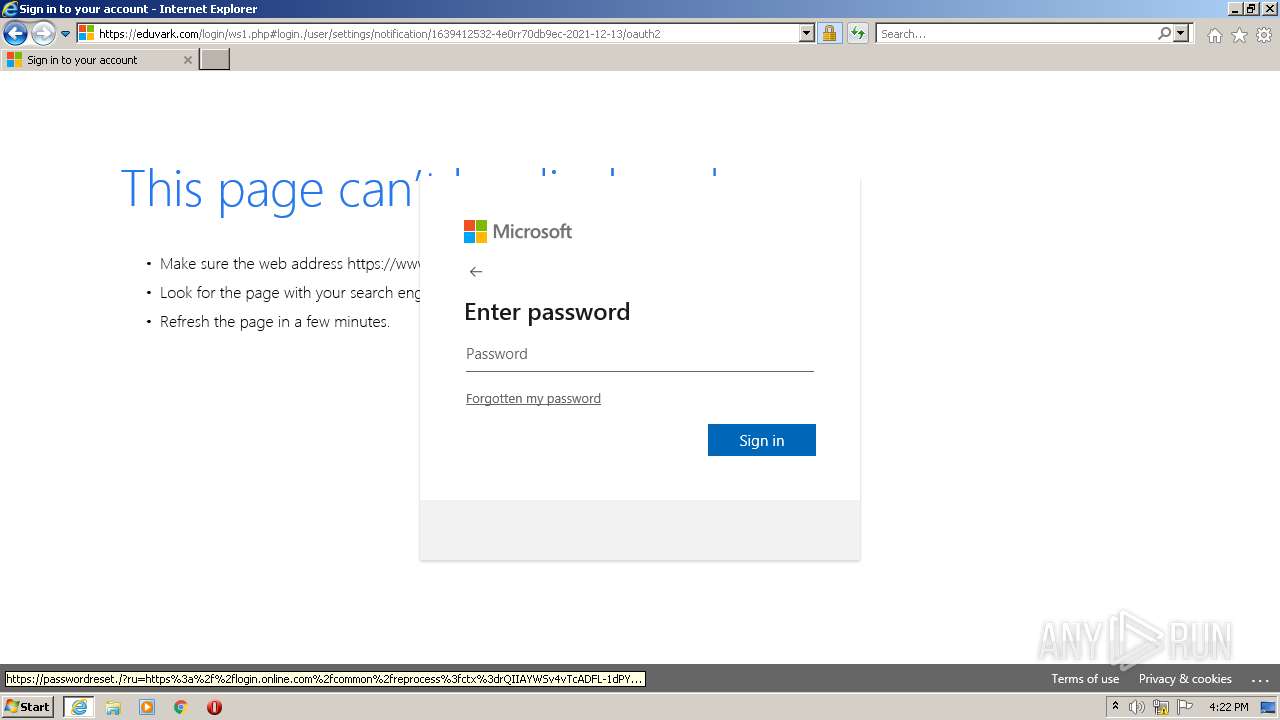Image resolution: width=1280 pixels, height=720 pixels.
Task: Launch Google Chrome from taskbar
Action: [181, 707]
